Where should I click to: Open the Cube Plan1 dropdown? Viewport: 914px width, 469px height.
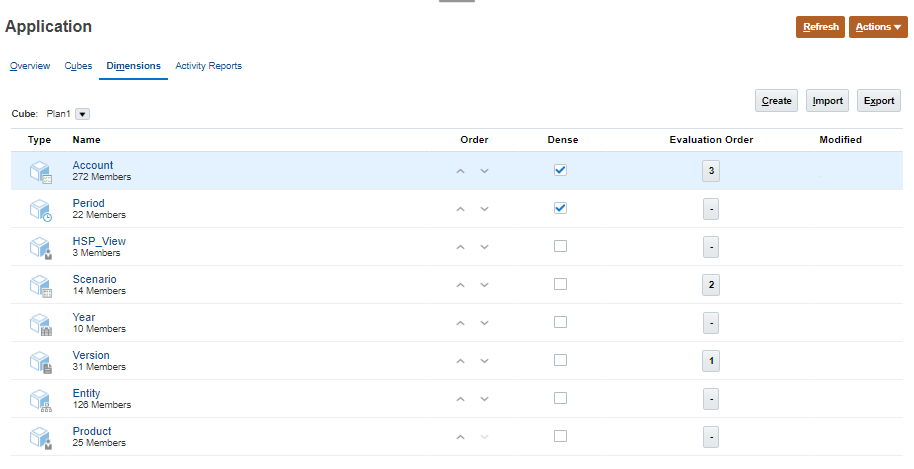(x=83, y=115)
